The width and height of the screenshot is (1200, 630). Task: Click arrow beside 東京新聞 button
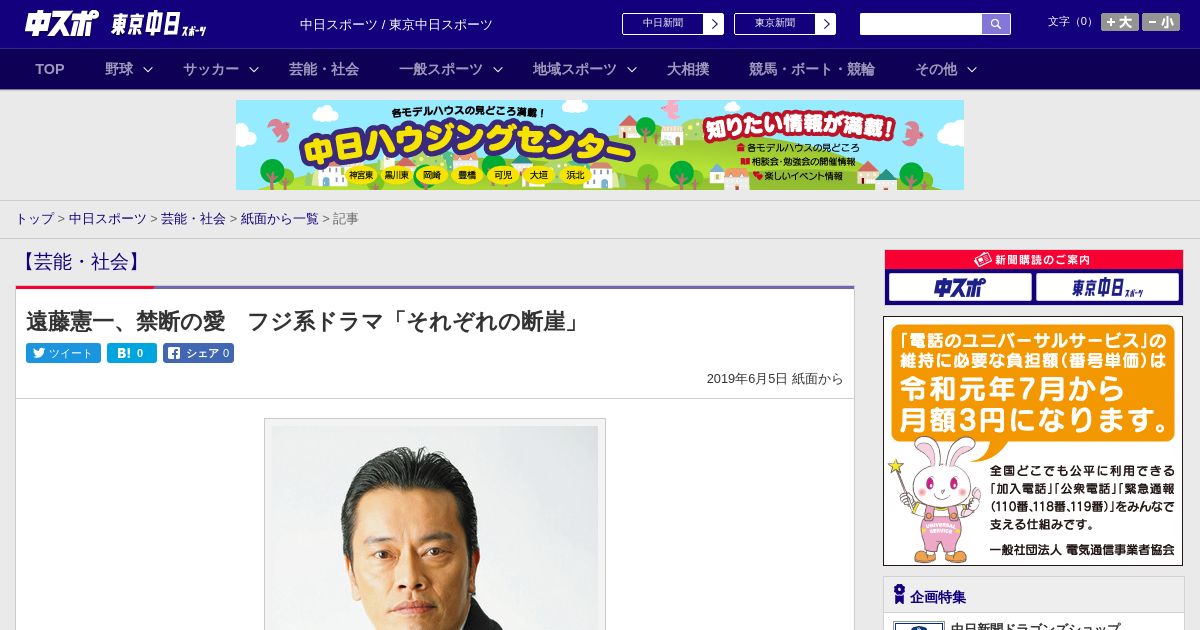click(825, 24)
